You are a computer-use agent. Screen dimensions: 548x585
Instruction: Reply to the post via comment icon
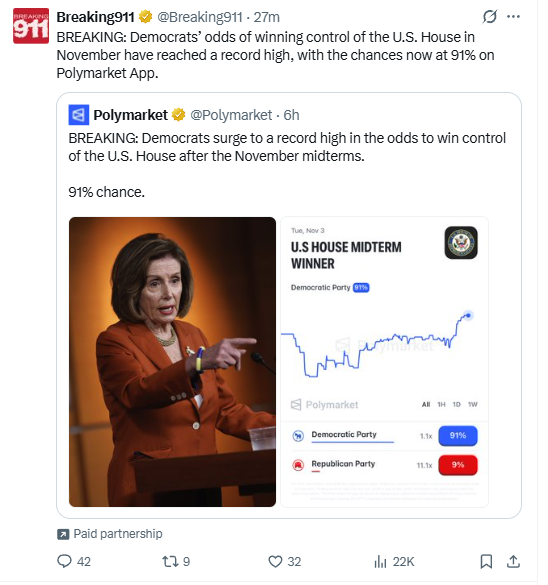(64, 561)
